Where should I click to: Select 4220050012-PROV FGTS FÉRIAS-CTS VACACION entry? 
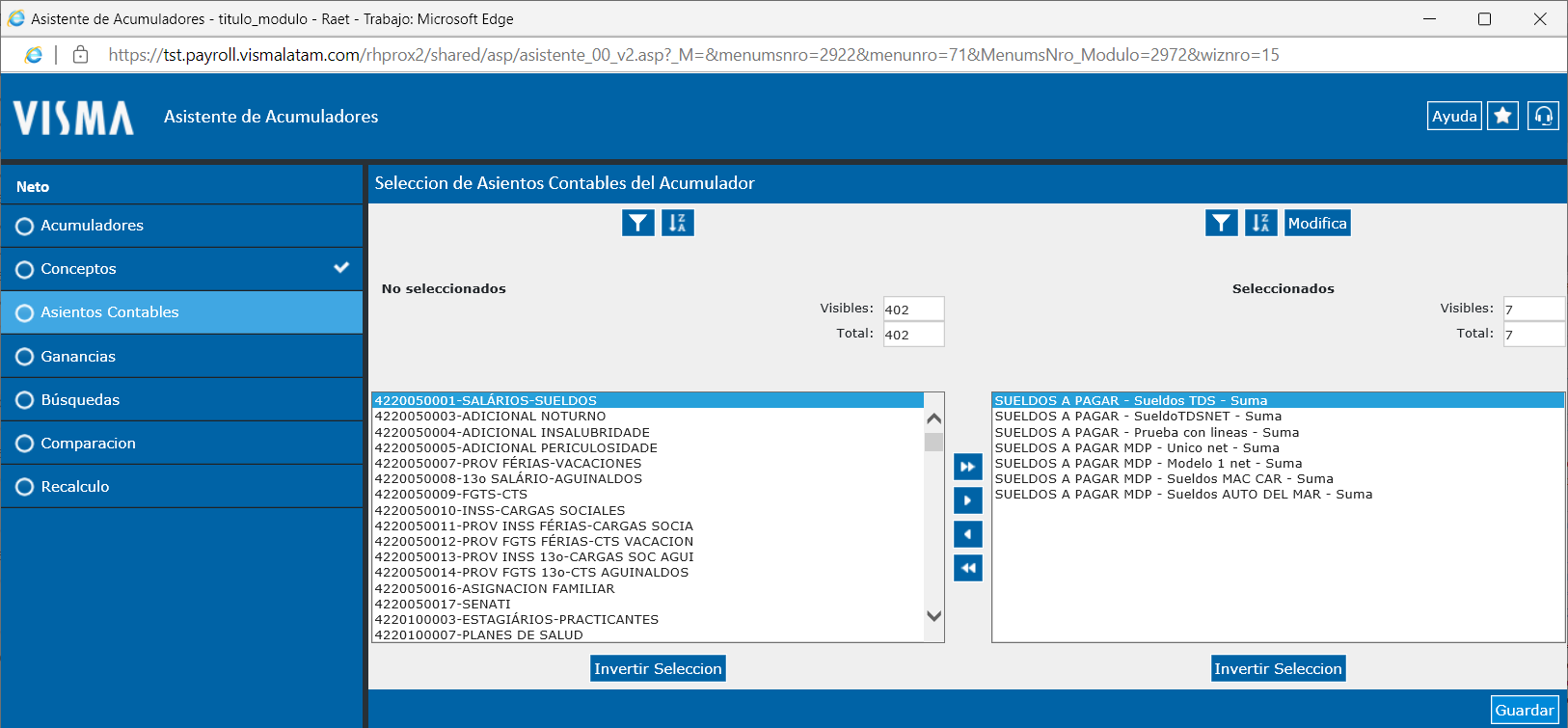(x=648, y=541)
